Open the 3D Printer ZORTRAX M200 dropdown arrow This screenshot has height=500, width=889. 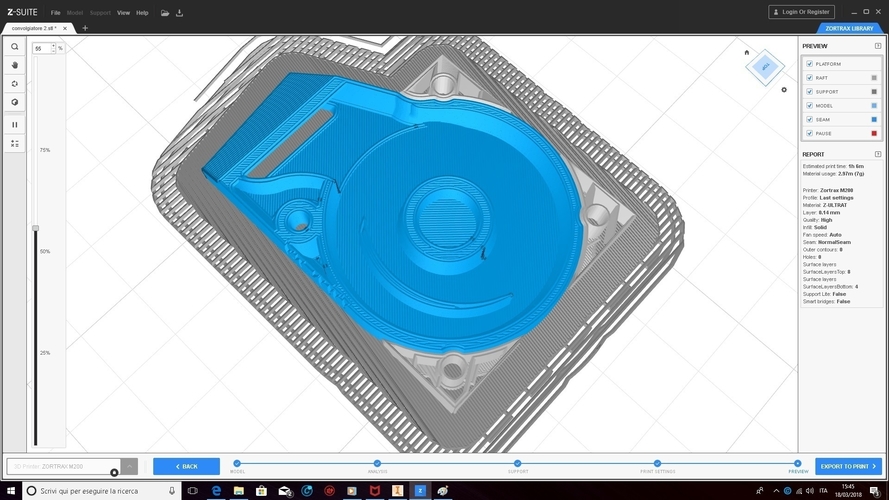(x=129, y=467)
